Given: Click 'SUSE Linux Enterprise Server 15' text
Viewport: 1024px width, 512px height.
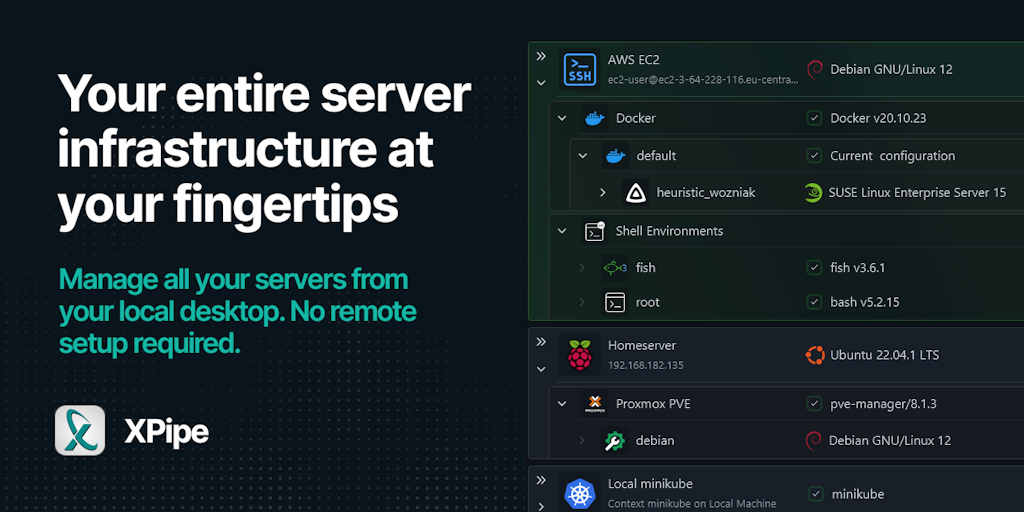Looking at the screenshot, I should (x=917, y=193).
